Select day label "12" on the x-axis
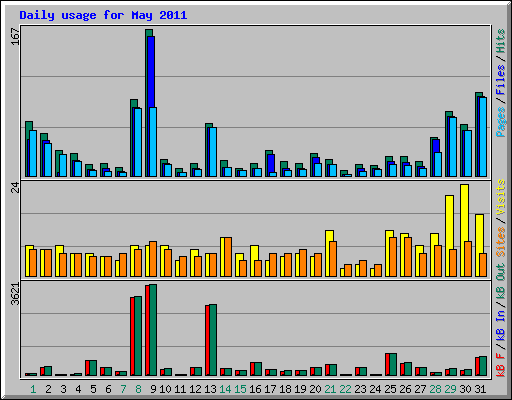The width and height of the screenshot is (512, 400). (195, 389)
